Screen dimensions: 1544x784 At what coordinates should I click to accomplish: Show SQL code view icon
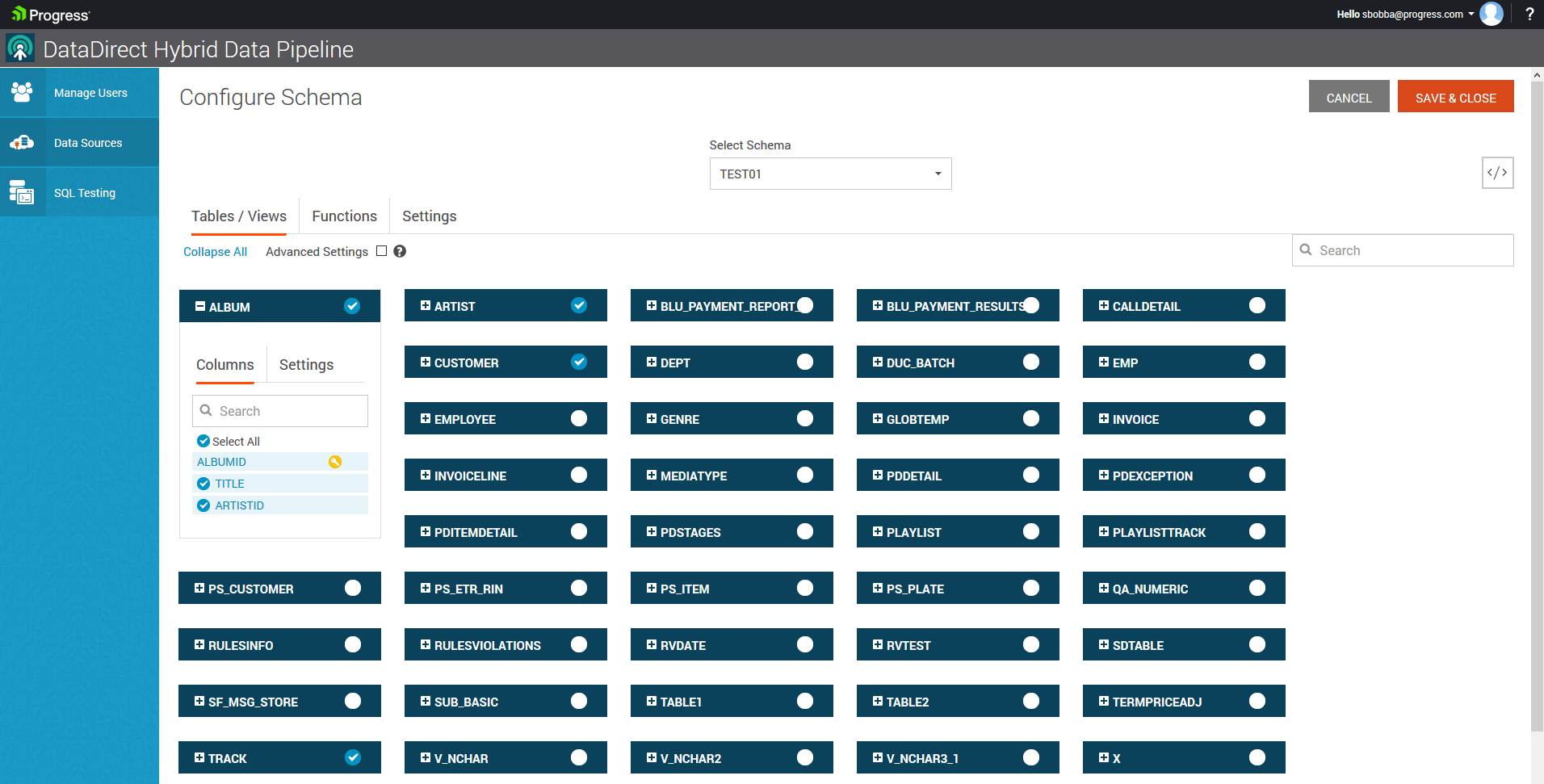click(1497, 173)
